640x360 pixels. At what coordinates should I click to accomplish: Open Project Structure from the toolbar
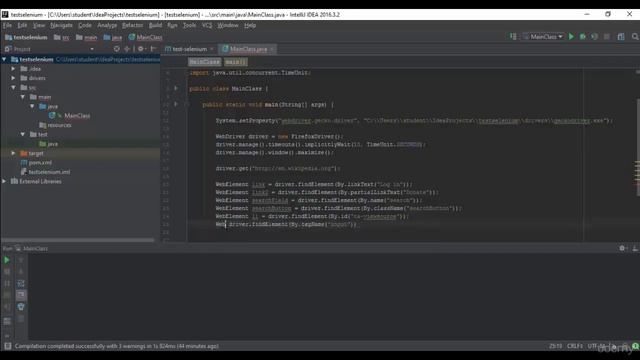pos(621,37)
